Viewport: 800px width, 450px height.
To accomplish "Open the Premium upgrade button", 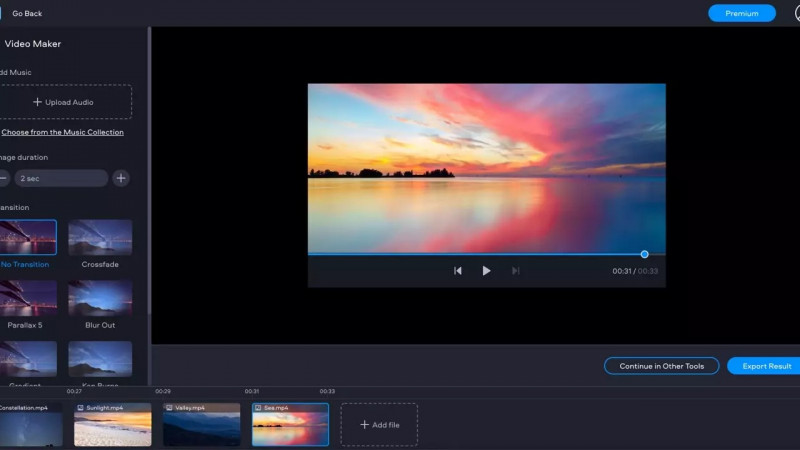I will point(742,13).
